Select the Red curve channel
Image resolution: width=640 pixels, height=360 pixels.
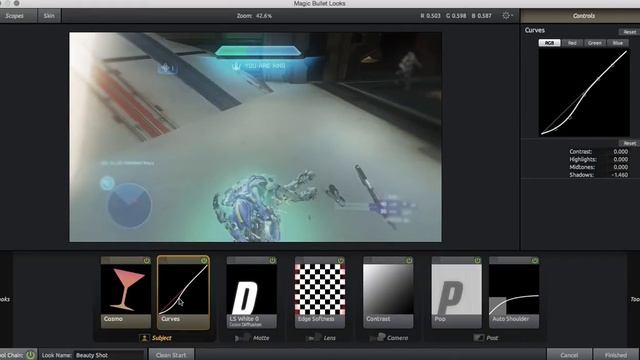(x=572, y=43)
